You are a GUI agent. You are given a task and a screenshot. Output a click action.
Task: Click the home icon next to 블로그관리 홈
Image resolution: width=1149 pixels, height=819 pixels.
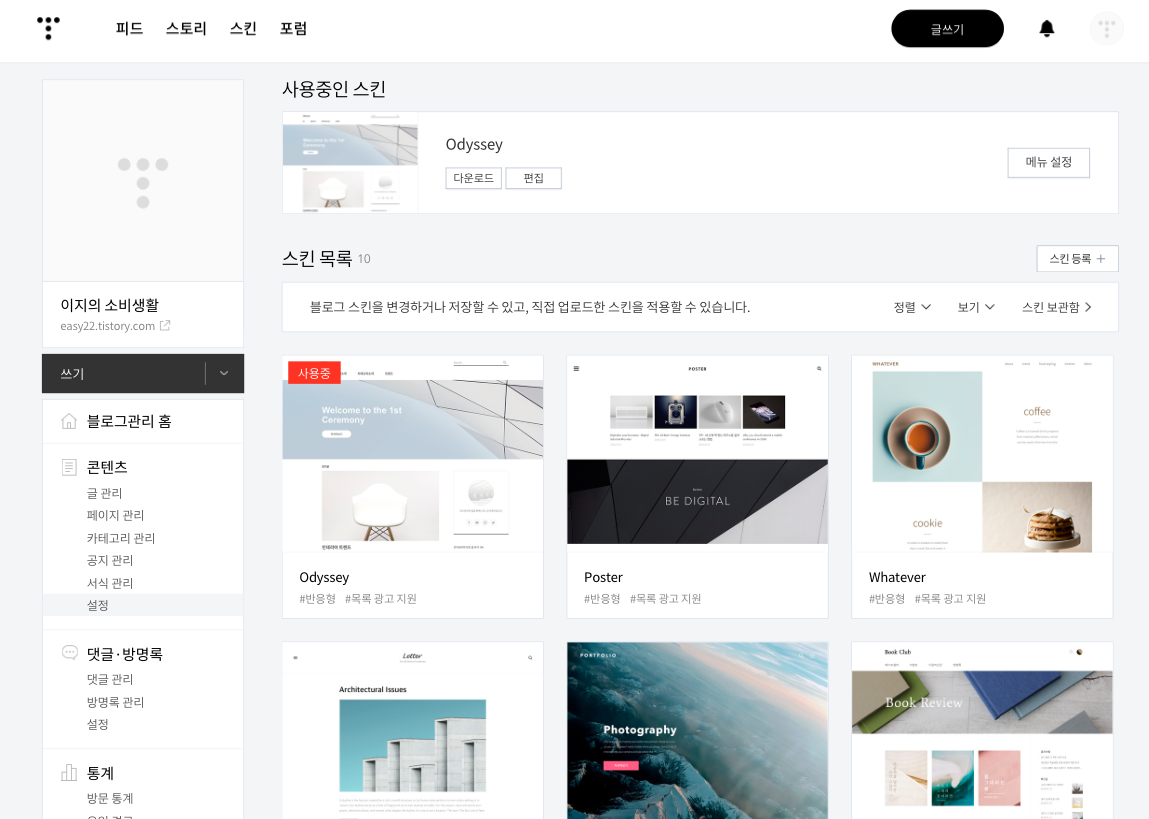[x=69, y=421]
